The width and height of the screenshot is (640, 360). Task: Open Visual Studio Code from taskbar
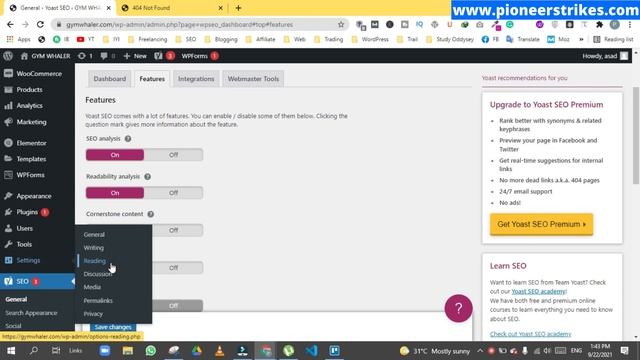pyautogui.click(x=311, y=351)
